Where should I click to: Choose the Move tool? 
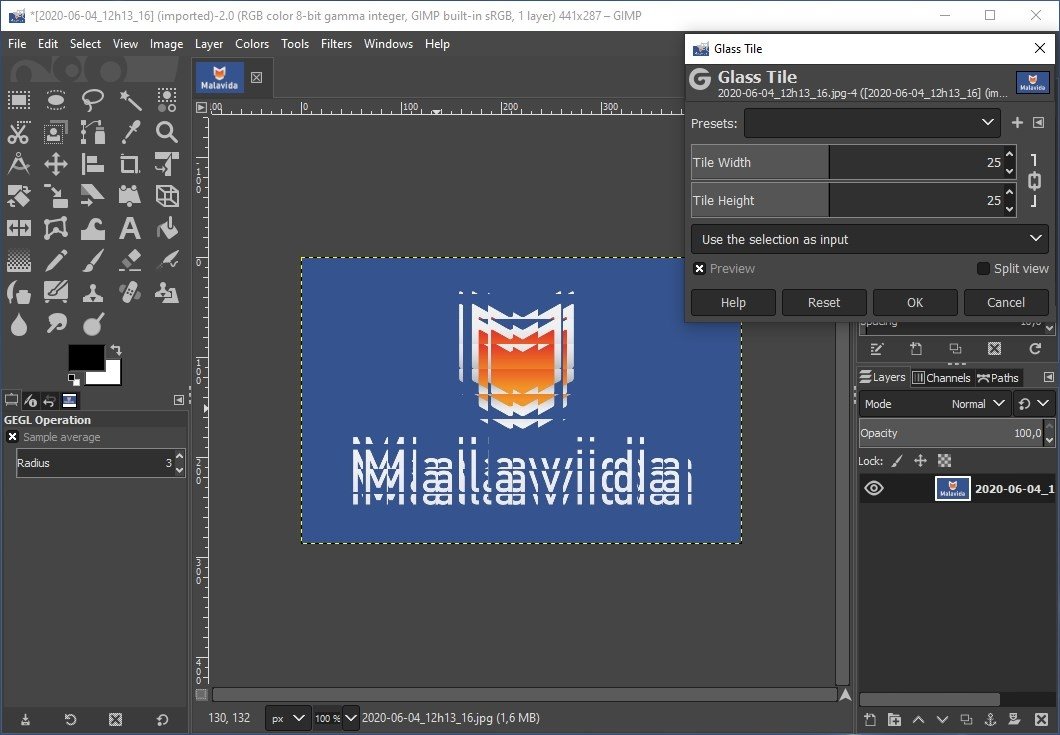coord(56,164)
